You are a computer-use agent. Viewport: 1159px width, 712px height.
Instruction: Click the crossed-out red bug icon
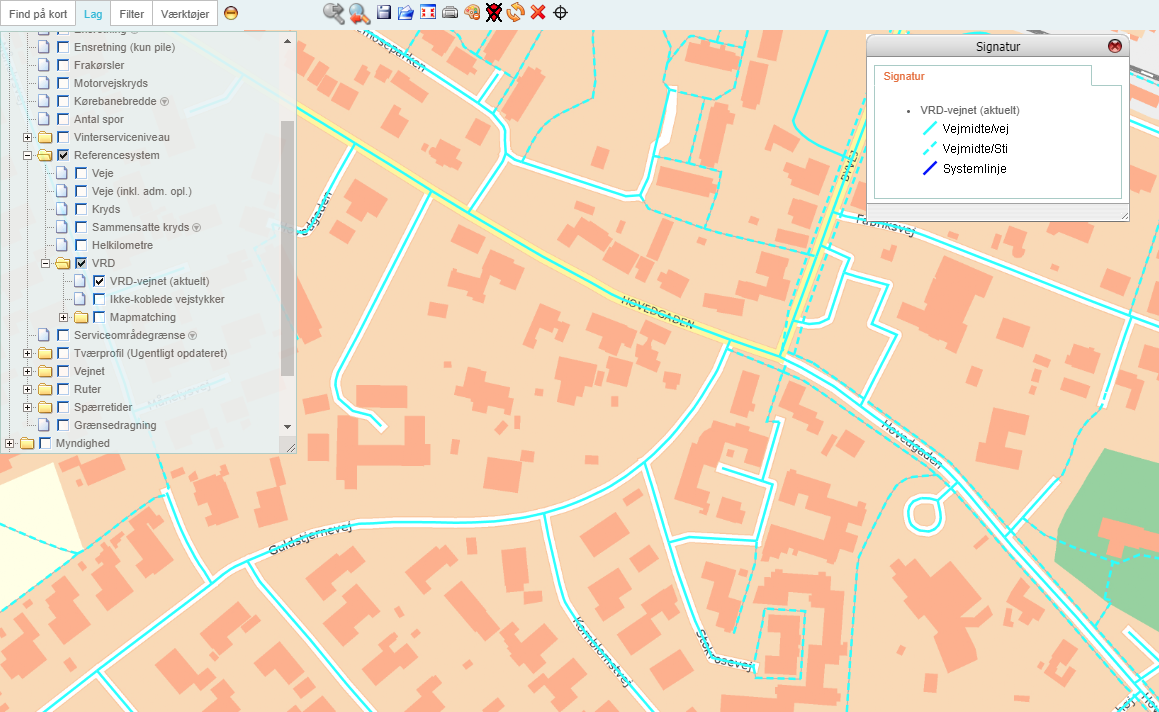pos(494,13)
